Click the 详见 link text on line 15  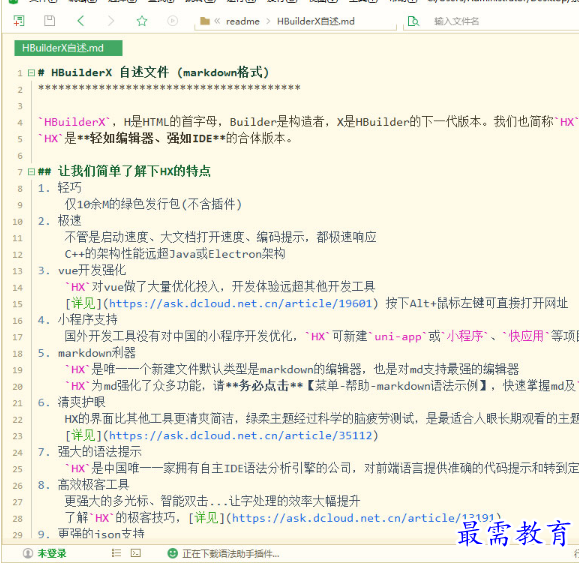point(83,304)
